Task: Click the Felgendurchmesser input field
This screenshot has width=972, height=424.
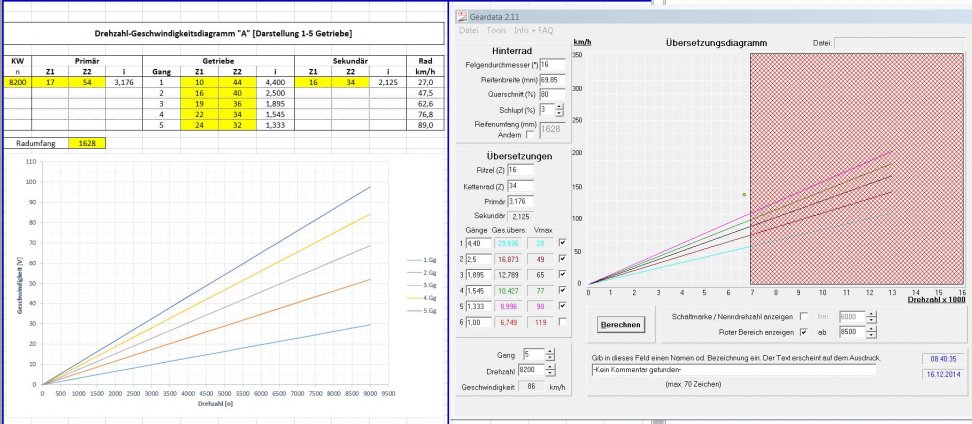Action: pos(554,65)
